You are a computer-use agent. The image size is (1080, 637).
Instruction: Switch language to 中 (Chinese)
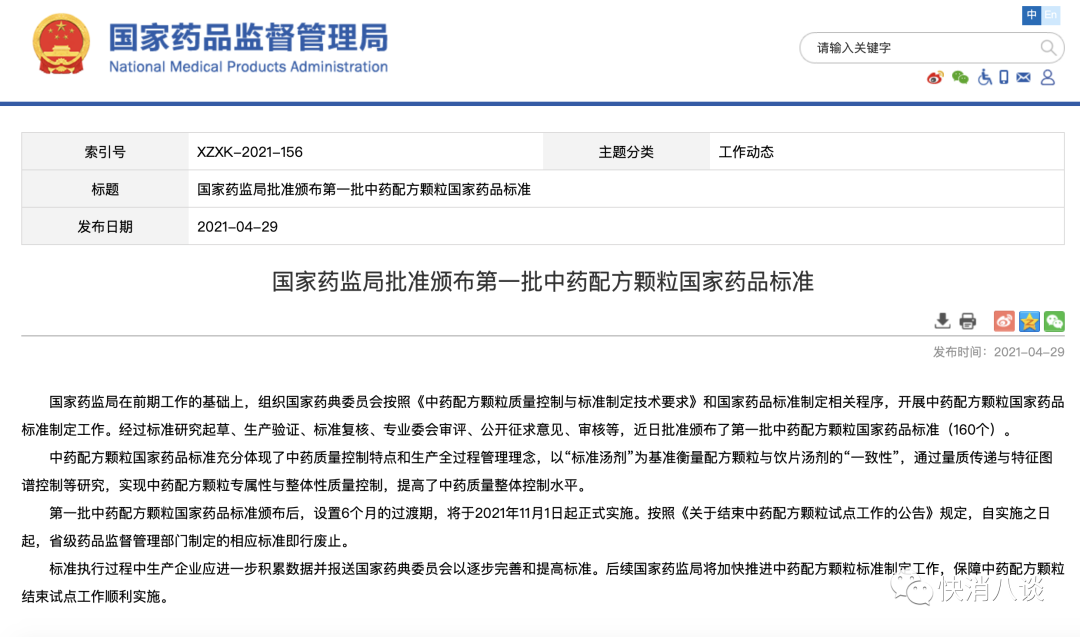tap(1031, 15)
